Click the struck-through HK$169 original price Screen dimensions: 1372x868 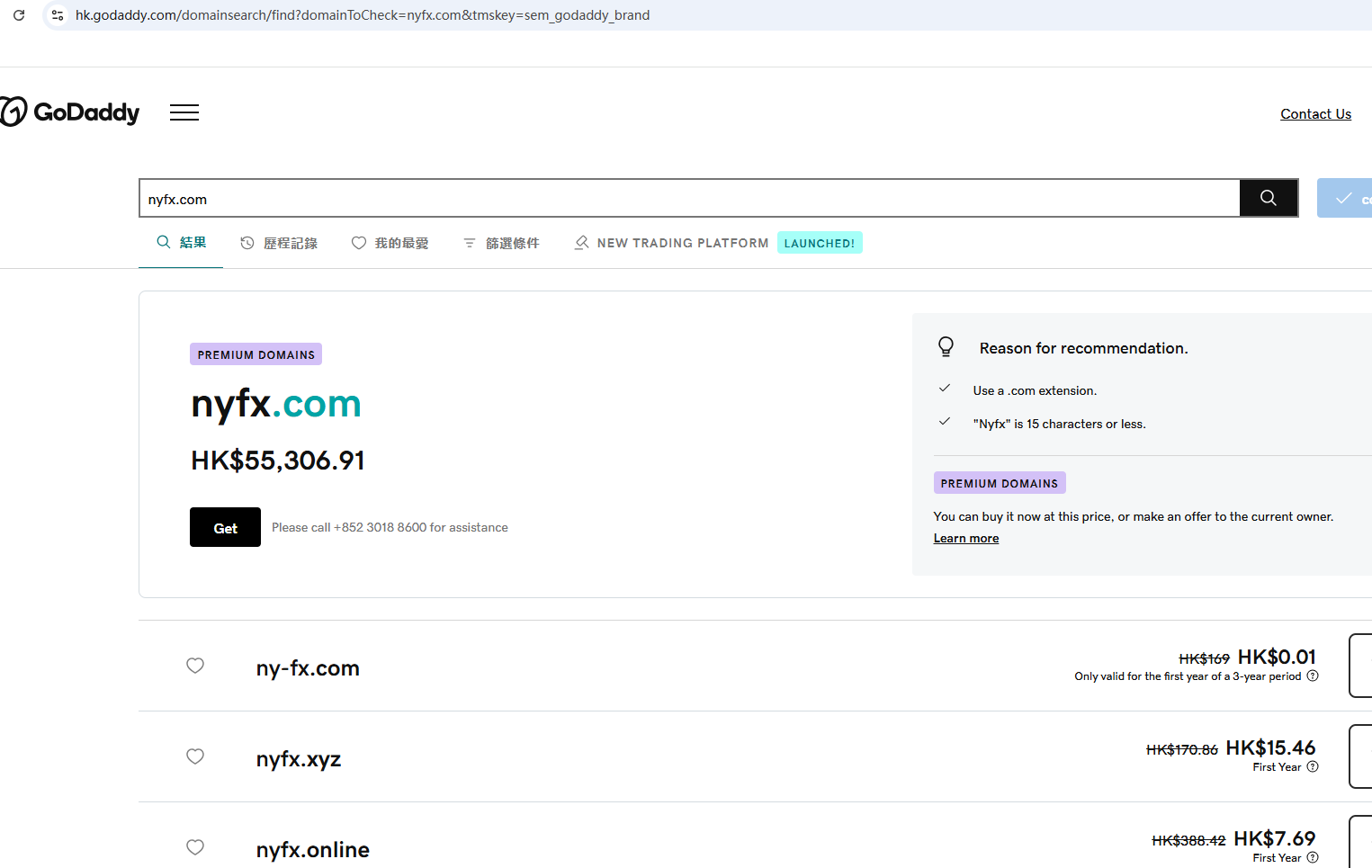click(1204, 659)
